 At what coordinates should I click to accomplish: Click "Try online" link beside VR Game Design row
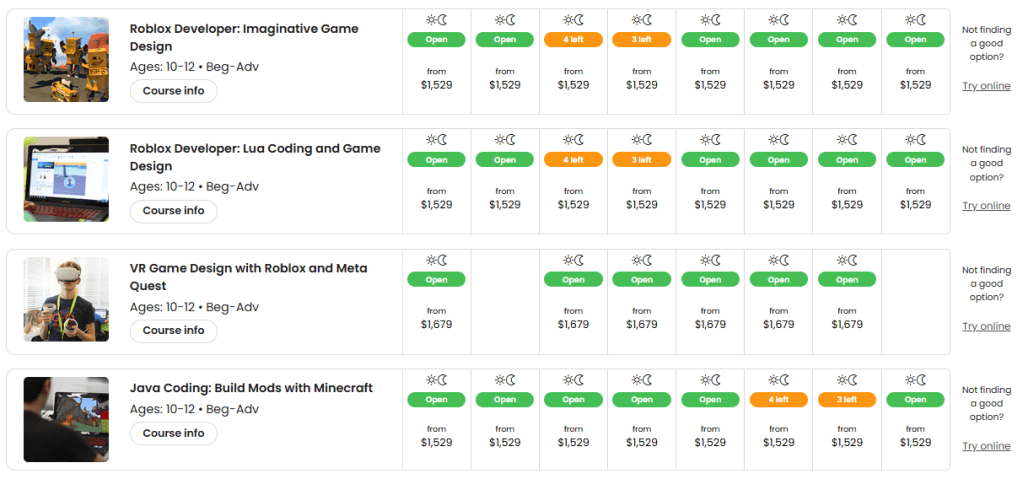(x=986, y=326)
